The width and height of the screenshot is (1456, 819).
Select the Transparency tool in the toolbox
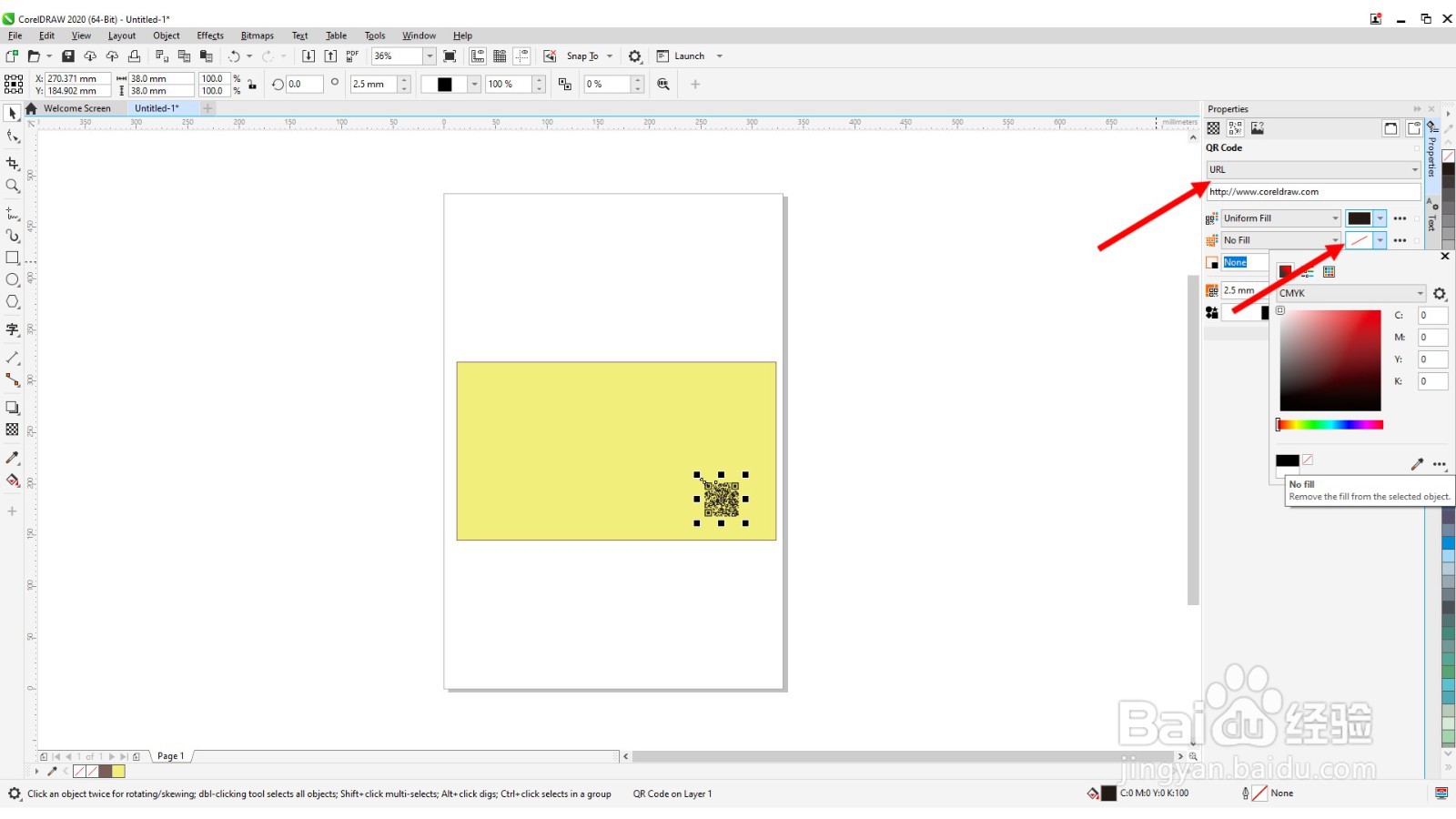[13, 430]
